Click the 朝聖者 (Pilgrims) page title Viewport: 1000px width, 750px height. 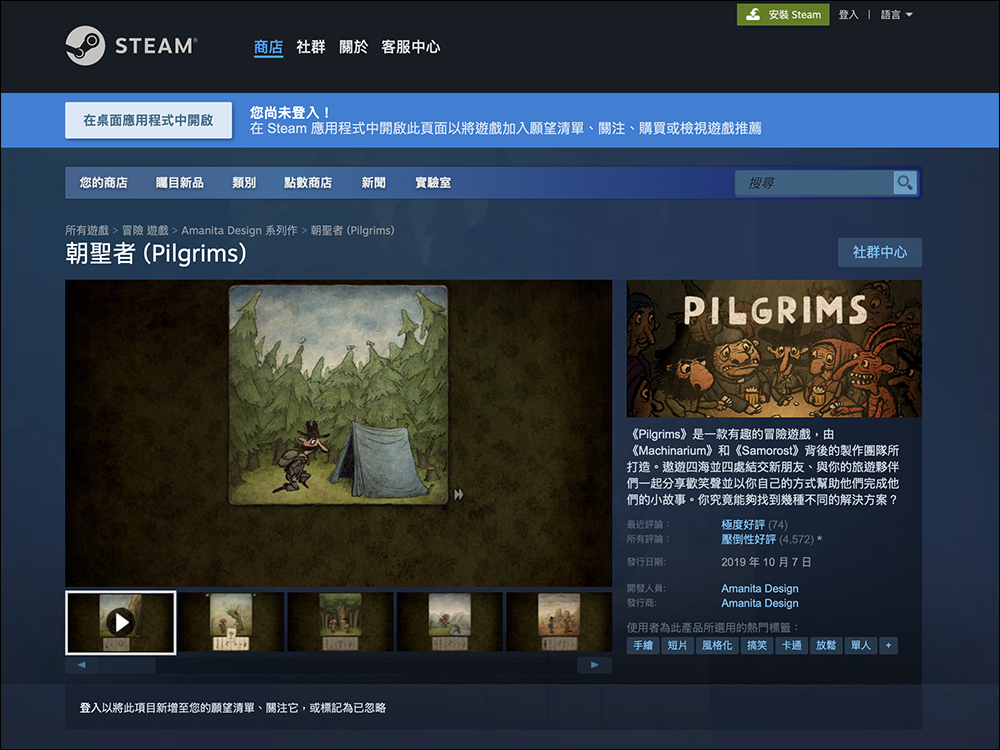click(156, 254)
